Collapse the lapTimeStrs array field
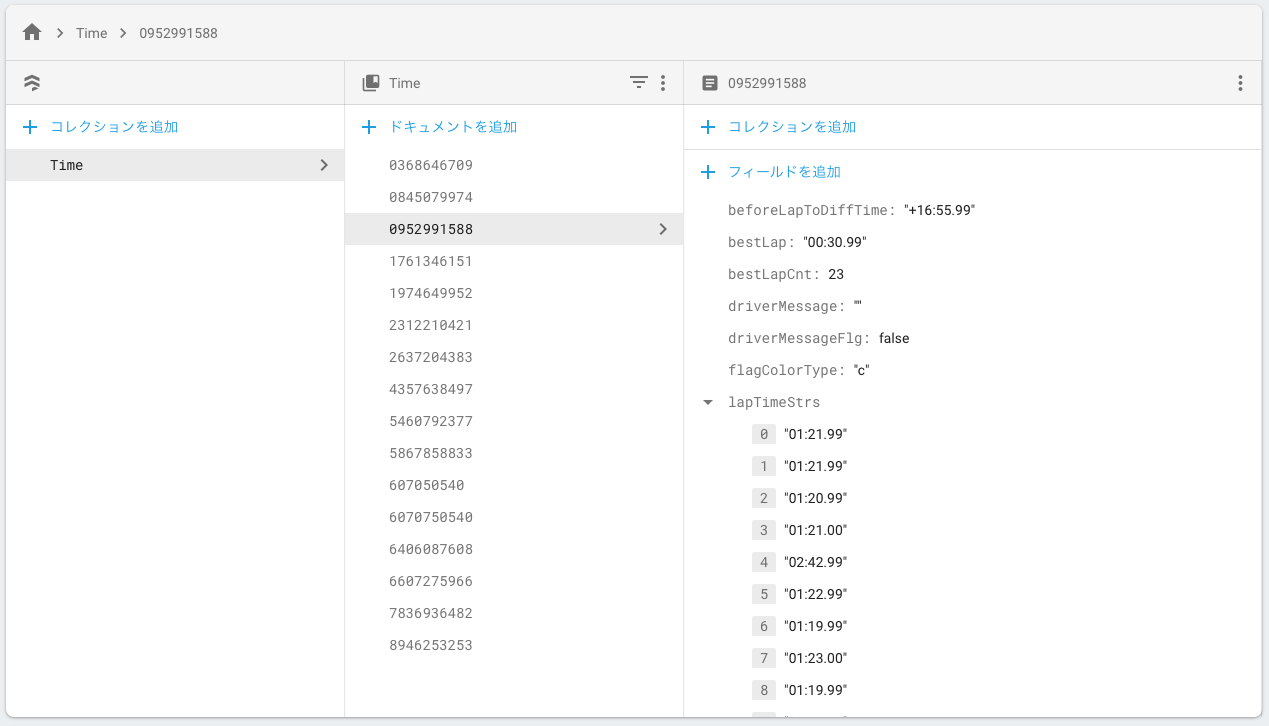 (708, 401)
